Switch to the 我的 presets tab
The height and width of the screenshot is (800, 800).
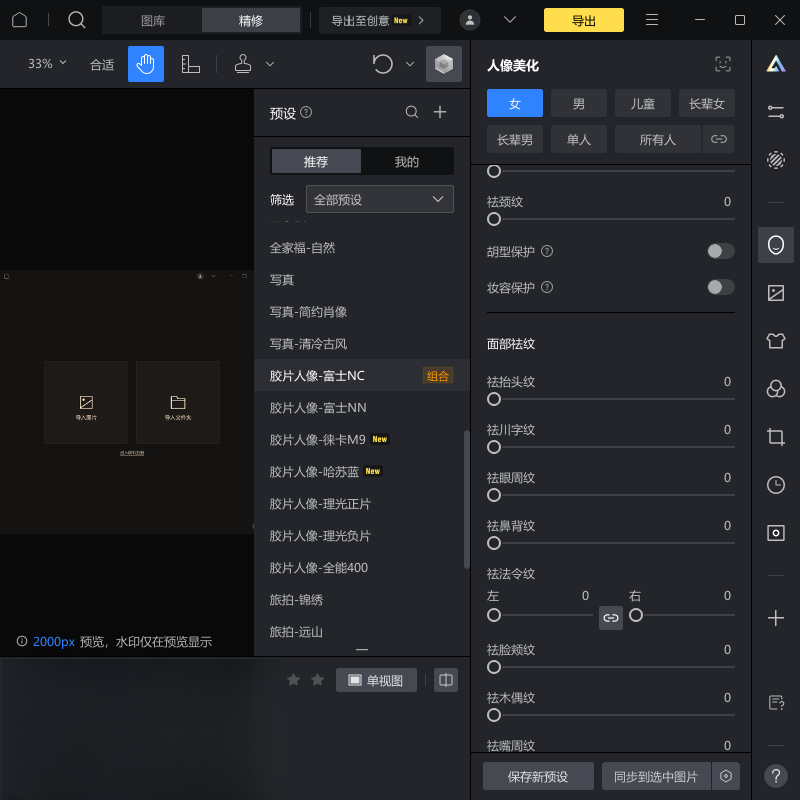(x=407, y=161)
